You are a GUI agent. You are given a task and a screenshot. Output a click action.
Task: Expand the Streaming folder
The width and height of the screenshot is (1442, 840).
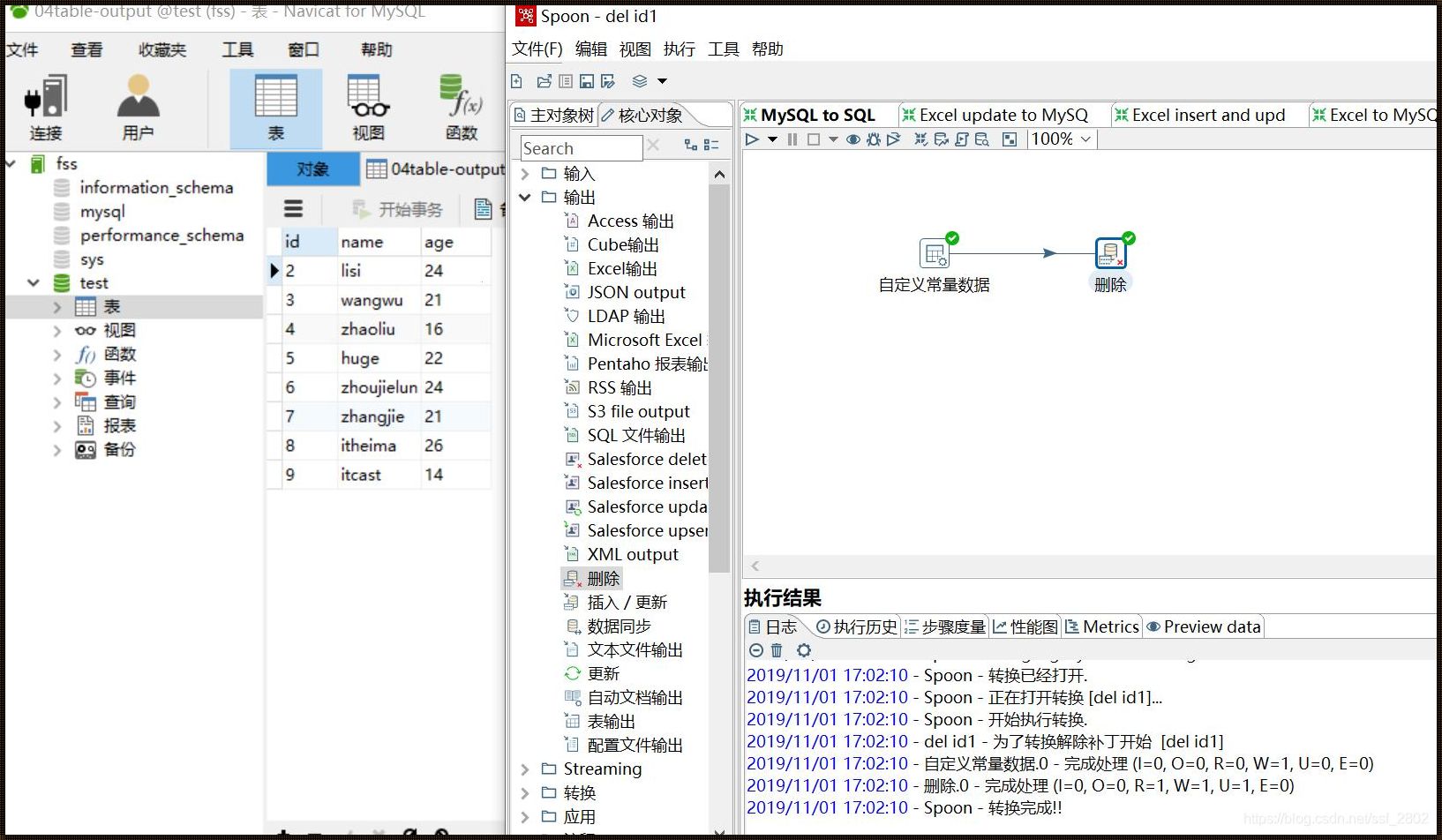tap(525, 769)
